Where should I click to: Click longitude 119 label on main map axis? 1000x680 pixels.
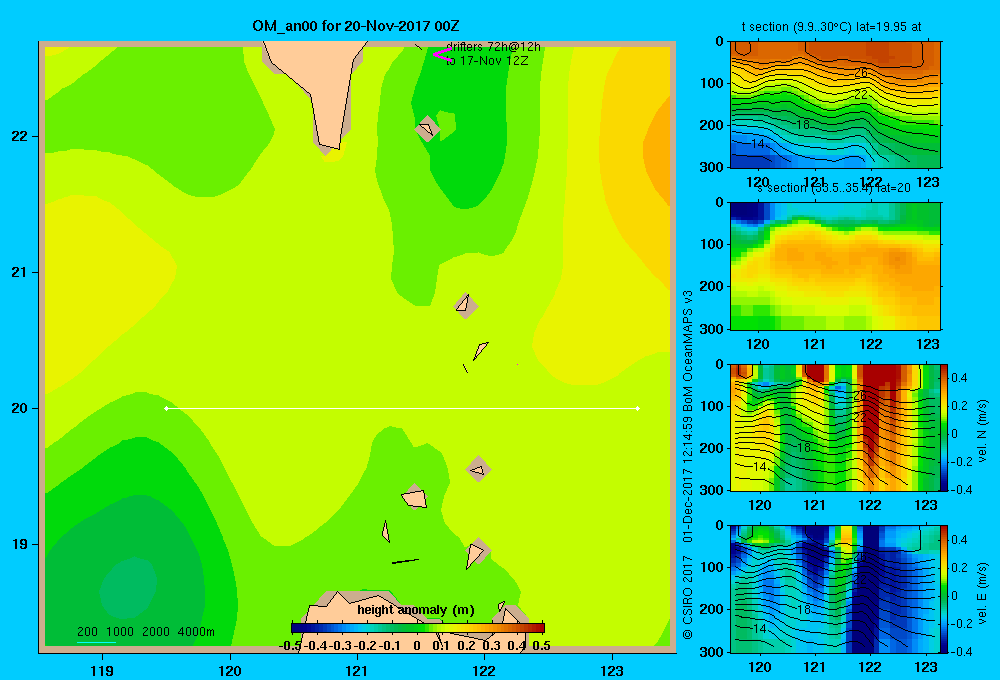point(102,670)
